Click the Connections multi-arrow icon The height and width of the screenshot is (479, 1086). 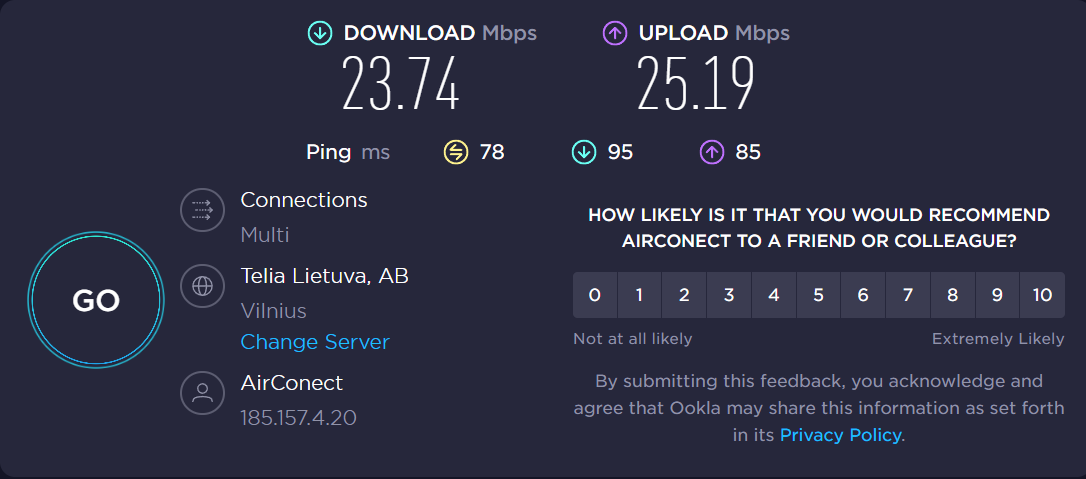(x=202, y=209)
